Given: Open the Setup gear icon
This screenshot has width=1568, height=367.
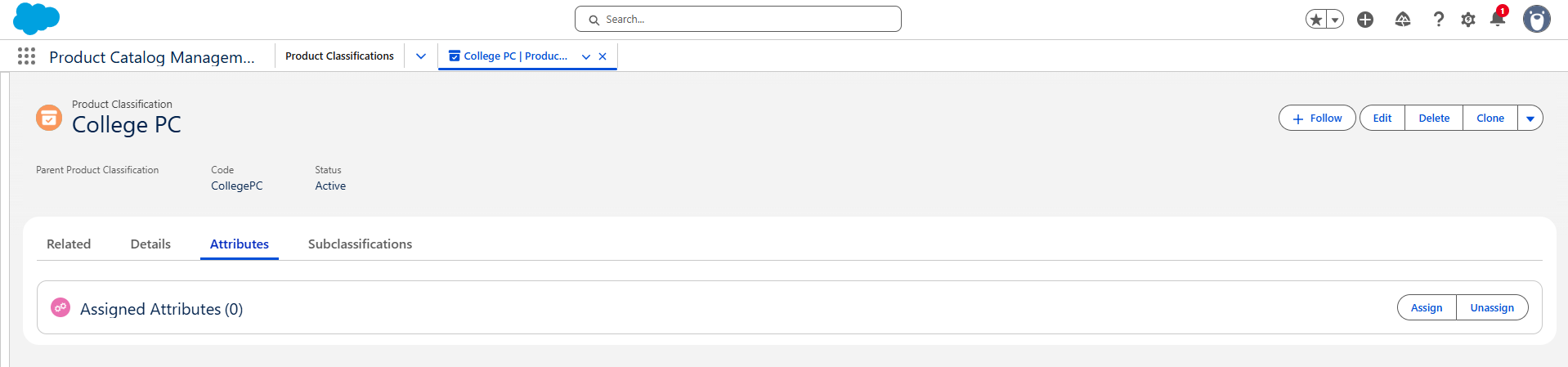Looking at the screenshot, I should (x=1468, y=20).
